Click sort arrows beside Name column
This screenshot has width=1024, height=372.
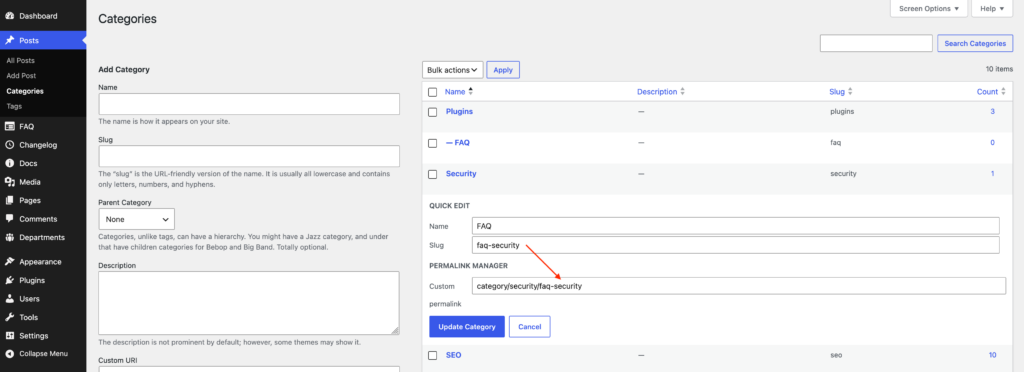click(471, 91)
